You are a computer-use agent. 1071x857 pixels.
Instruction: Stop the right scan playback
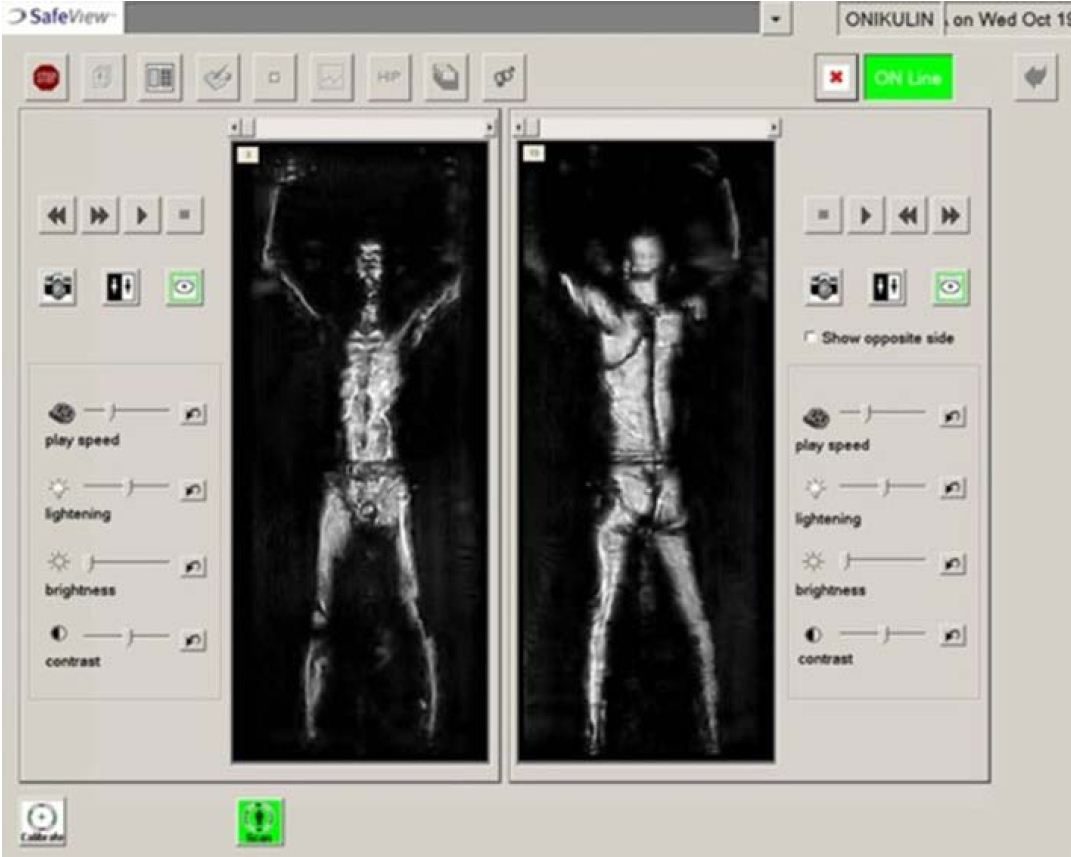pos(823,216)
